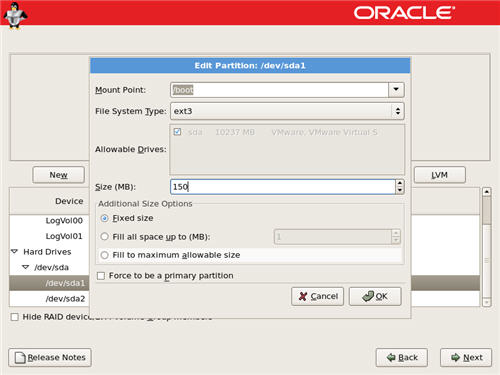The height and width of the screenshot is (375, 500).
Task: Select the LogVol00 row
Action: tap(64, 220)
